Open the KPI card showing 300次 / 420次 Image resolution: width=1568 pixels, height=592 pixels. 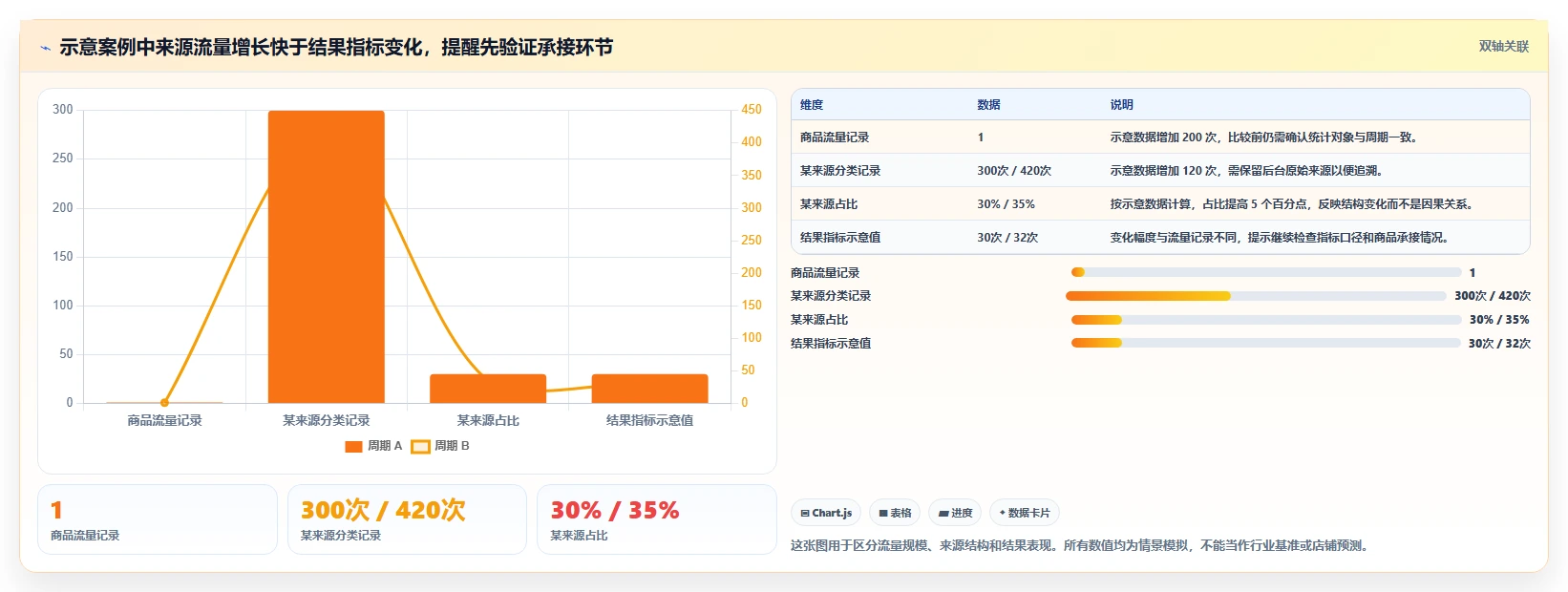pos(407,519)
